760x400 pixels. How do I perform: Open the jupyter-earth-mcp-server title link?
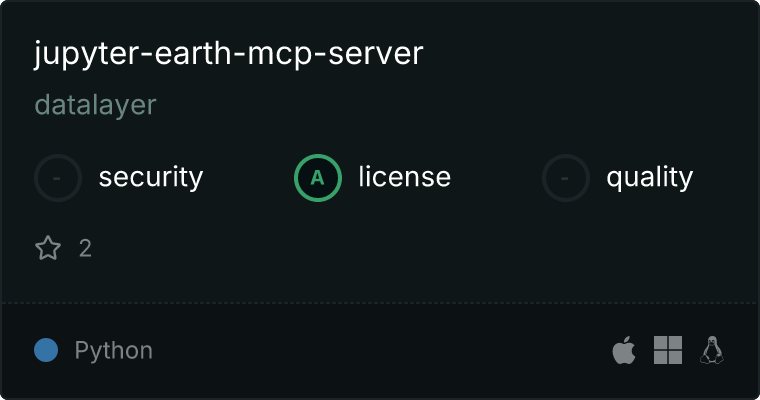(228, 54)
